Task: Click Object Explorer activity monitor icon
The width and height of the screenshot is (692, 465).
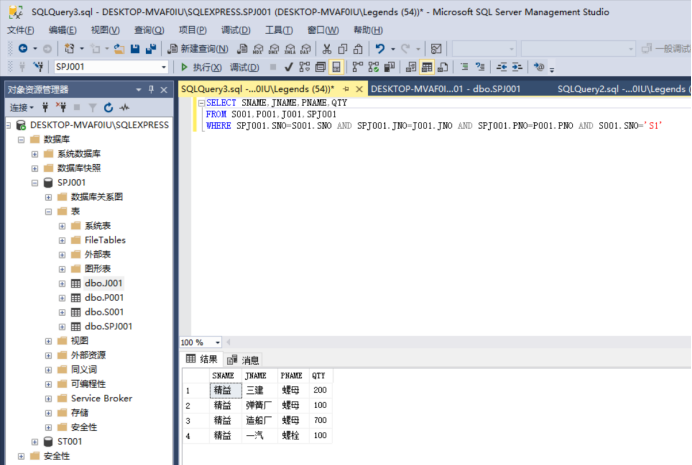Action: coord(124,107)
